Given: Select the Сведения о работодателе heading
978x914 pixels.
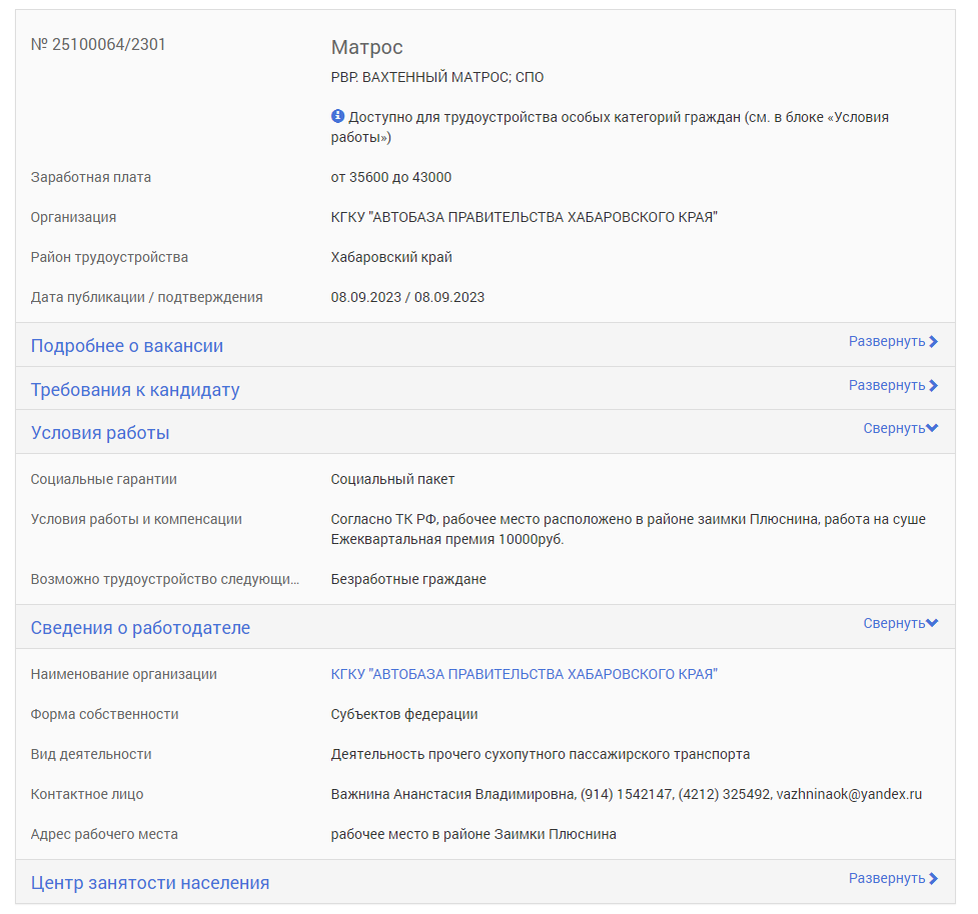Looking at the screenshot, I should click(x=140, y=627).
